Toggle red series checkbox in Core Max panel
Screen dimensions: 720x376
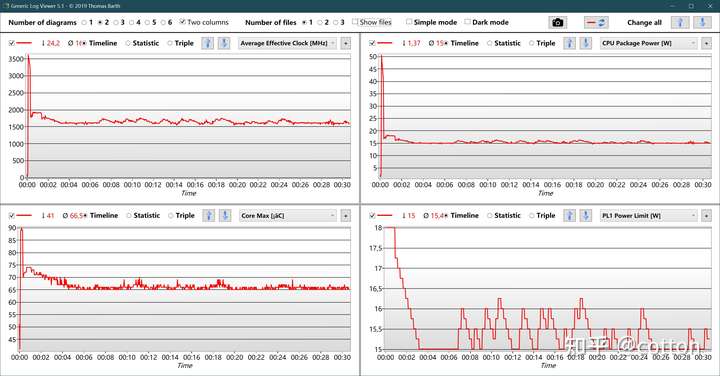point(11,215)
